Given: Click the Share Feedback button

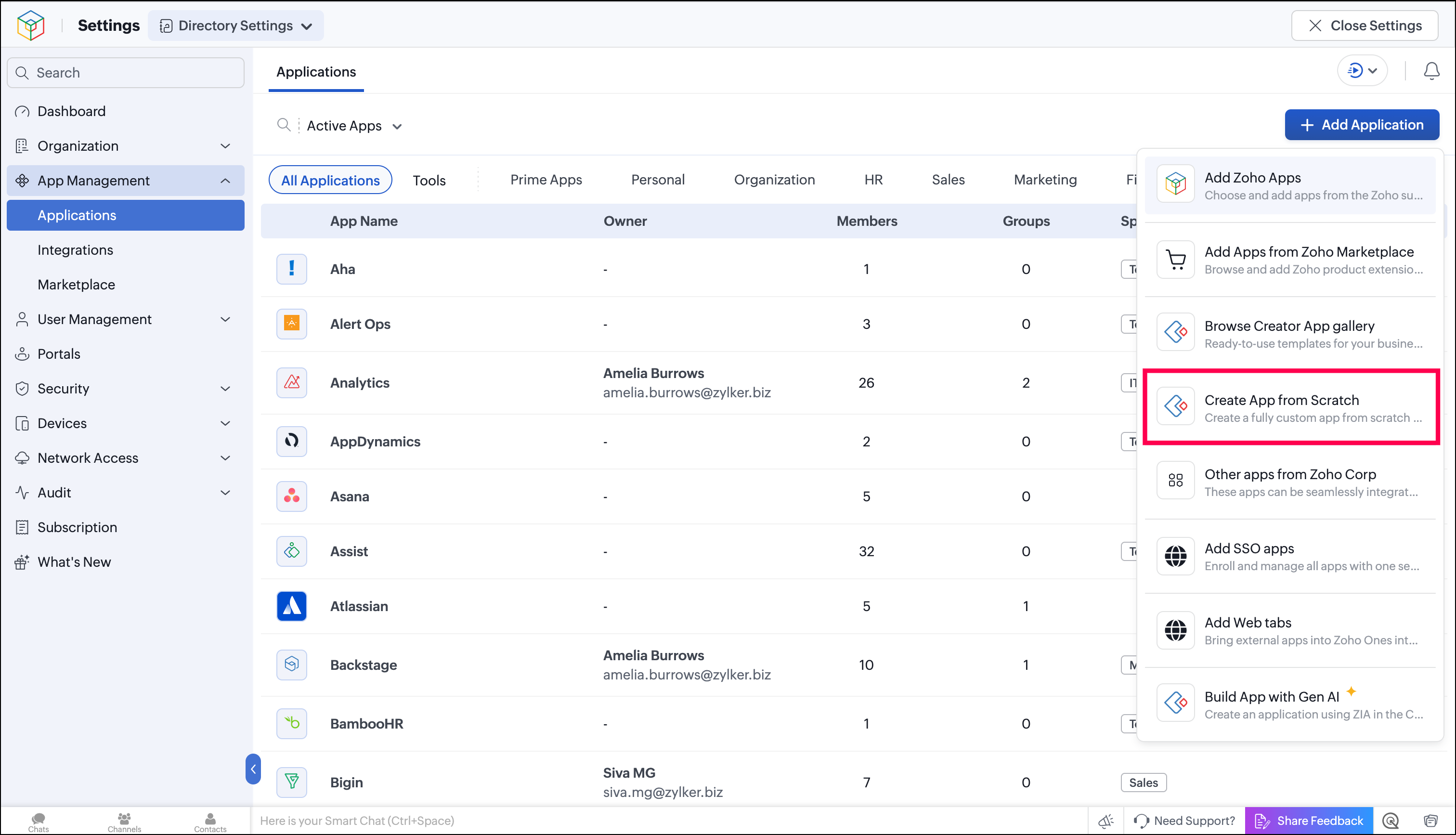Looking at the screenshot, I should [x=1309, y=821].
